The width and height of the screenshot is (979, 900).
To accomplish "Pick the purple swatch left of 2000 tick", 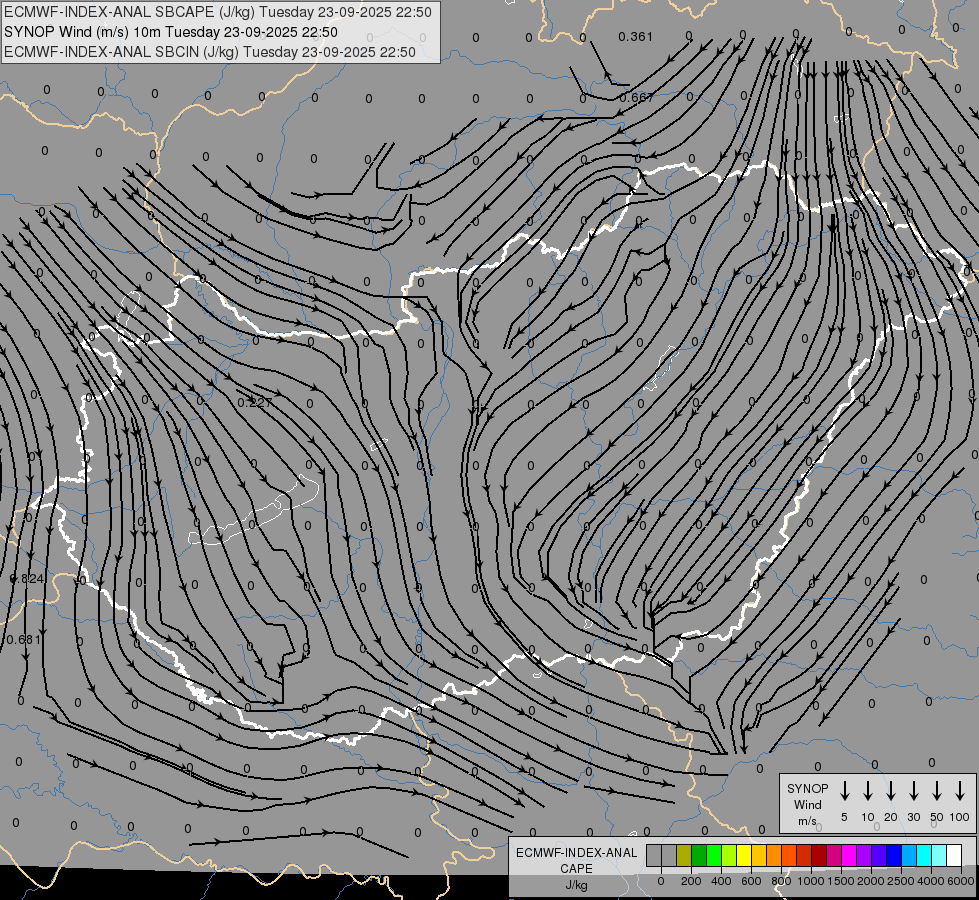I will [x=863, y=855].
